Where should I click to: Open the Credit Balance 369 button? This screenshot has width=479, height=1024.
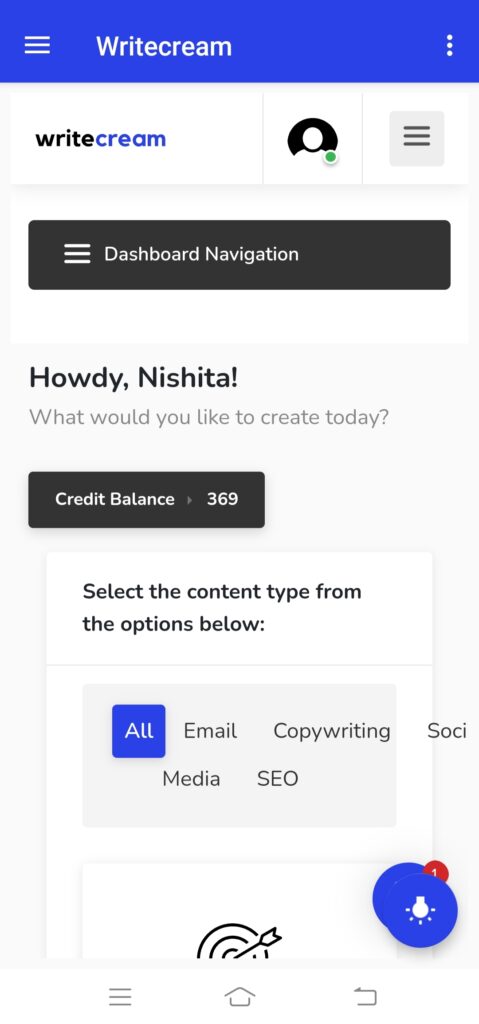[146, 500]
